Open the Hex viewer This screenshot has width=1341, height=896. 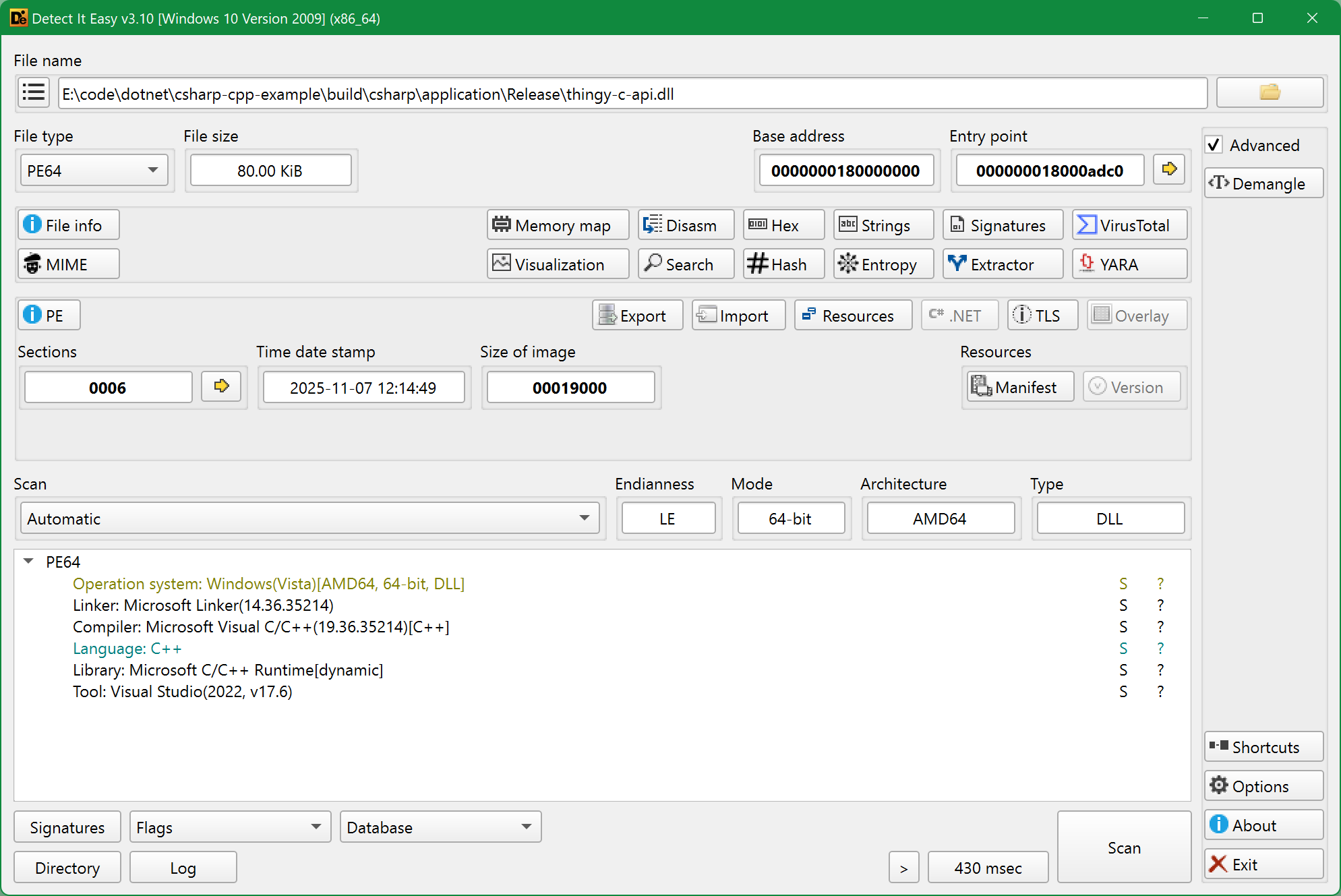point(783,225)
